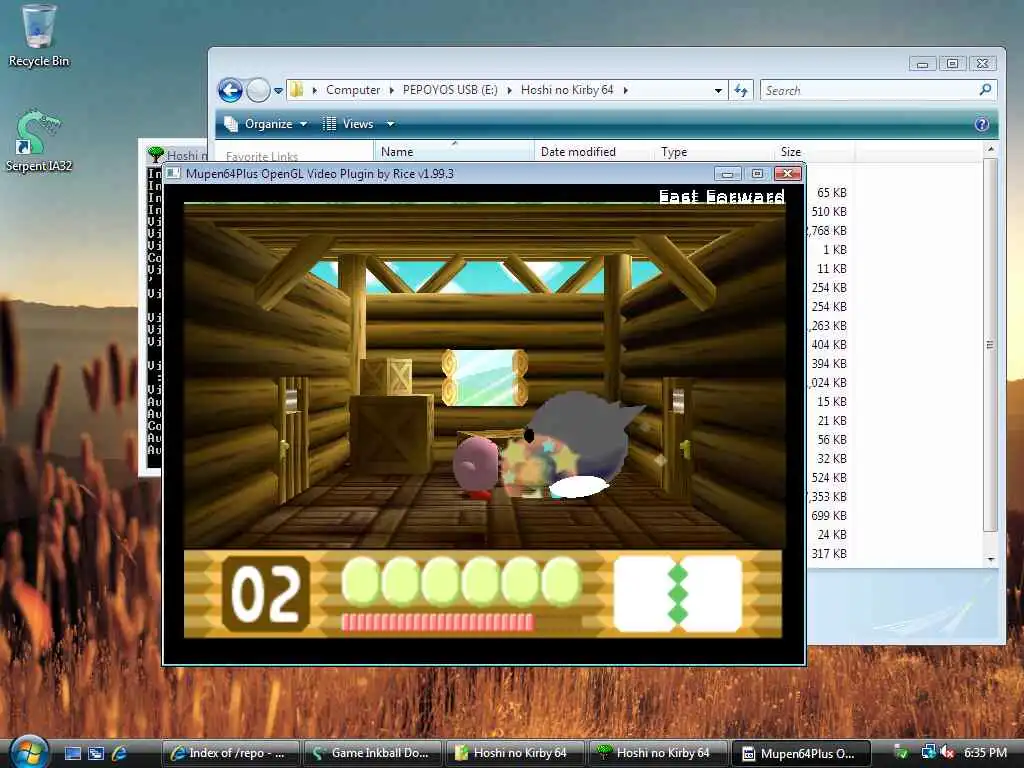Screen dimensions: 1024x768
Task: Select the file sized 394 KB
Action: tap(829, 363)
